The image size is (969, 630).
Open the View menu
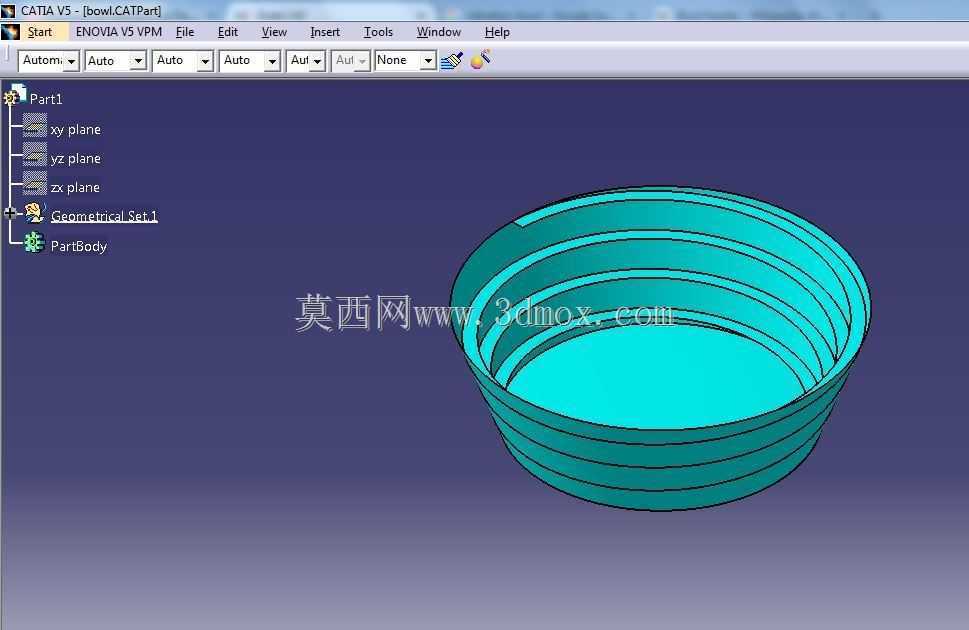click(274, 32)
